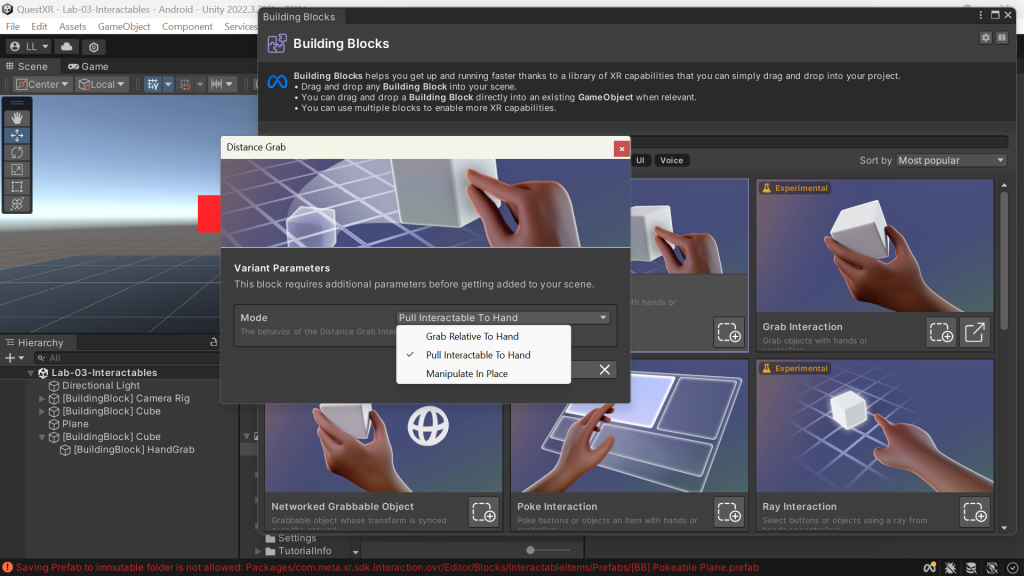Open the Sort by Most popular dropdown
This screenshot has width=1024, height=576.
951,160
